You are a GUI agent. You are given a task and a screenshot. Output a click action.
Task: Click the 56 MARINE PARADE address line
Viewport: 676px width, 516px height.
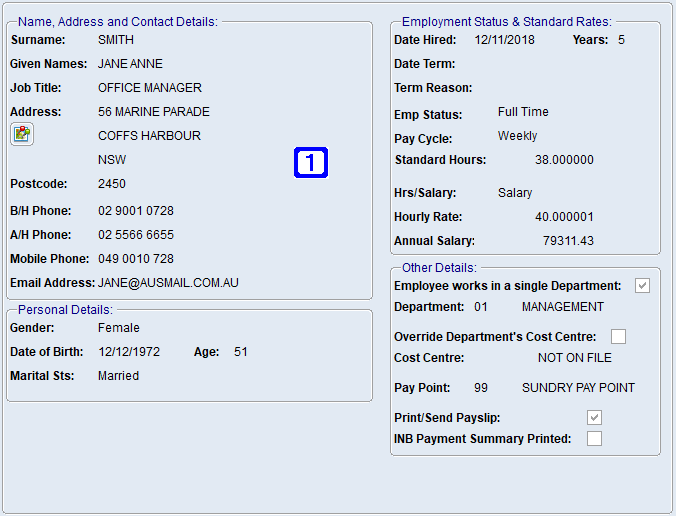point(154,112)
